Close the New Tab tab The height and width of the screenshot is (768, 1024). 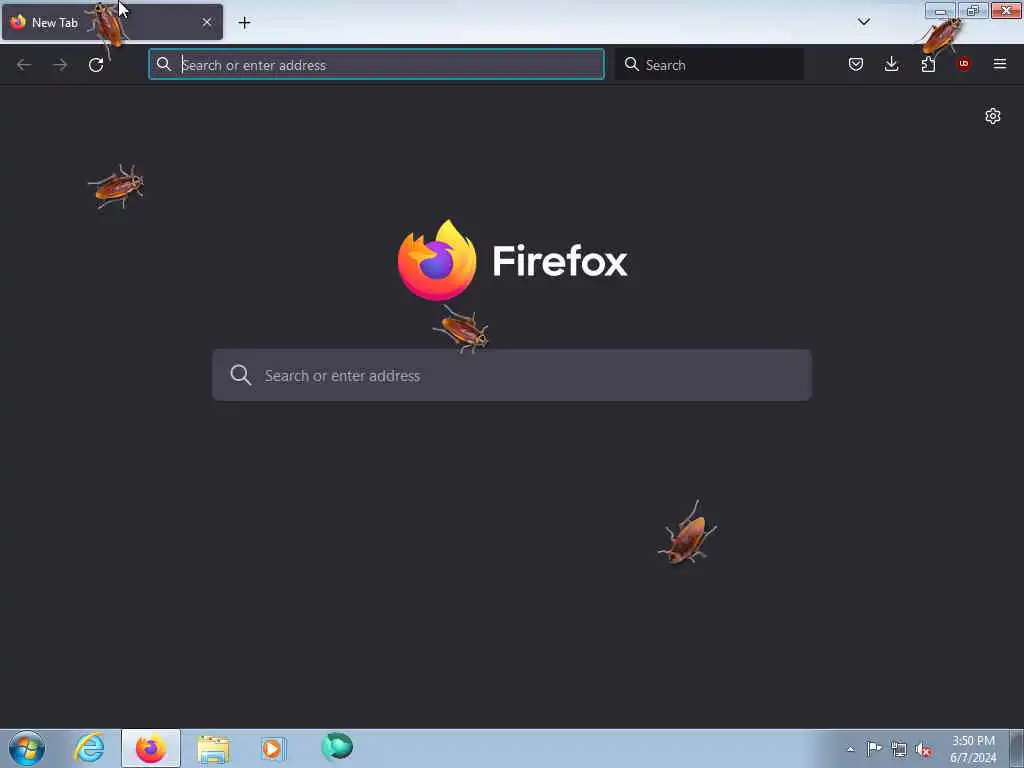pyautogui.click(x=207, y=23)
